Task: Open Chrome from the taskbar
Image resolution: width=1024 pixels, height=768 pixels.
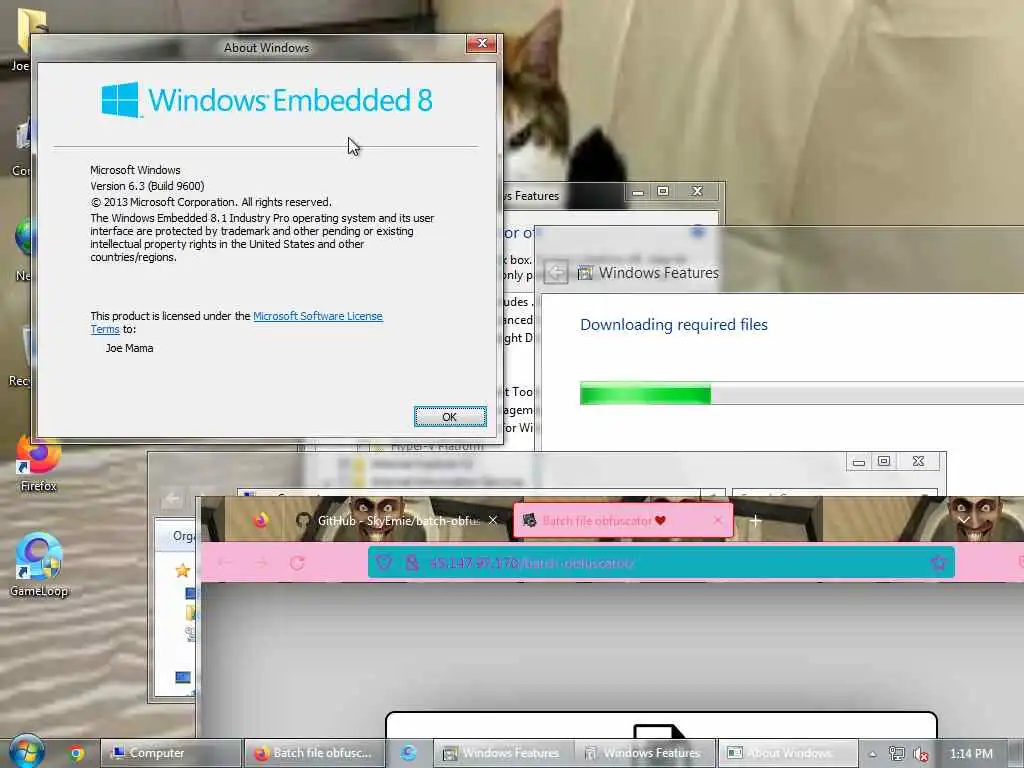Action: coord(77,753)
